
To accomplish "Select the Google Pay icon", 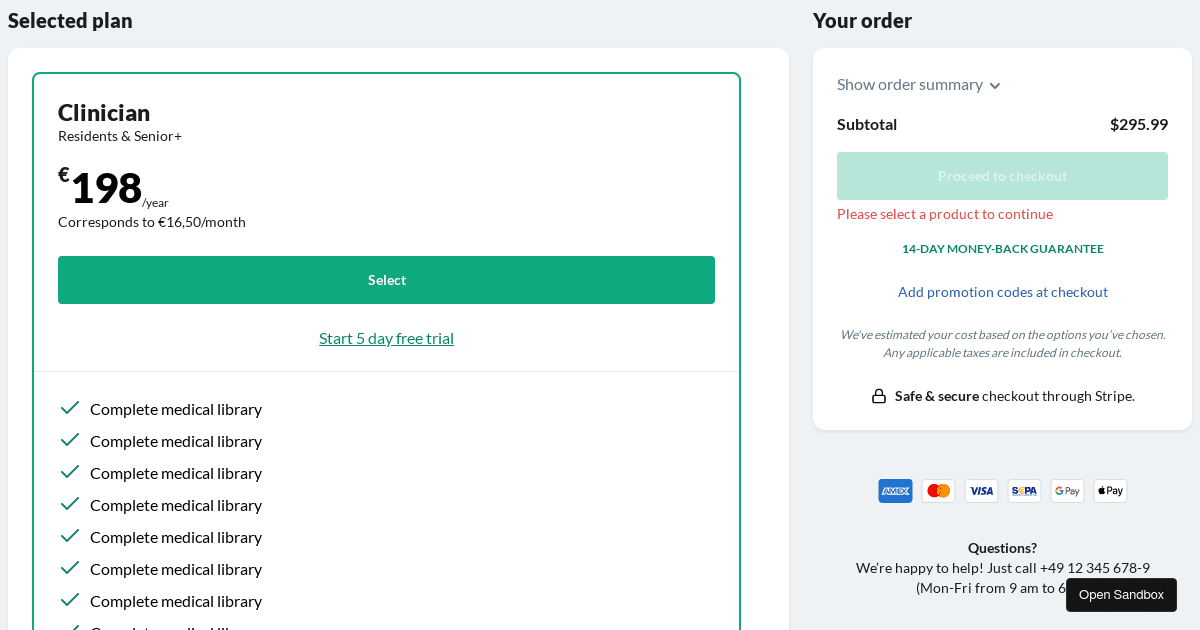I will (1067, 491).
